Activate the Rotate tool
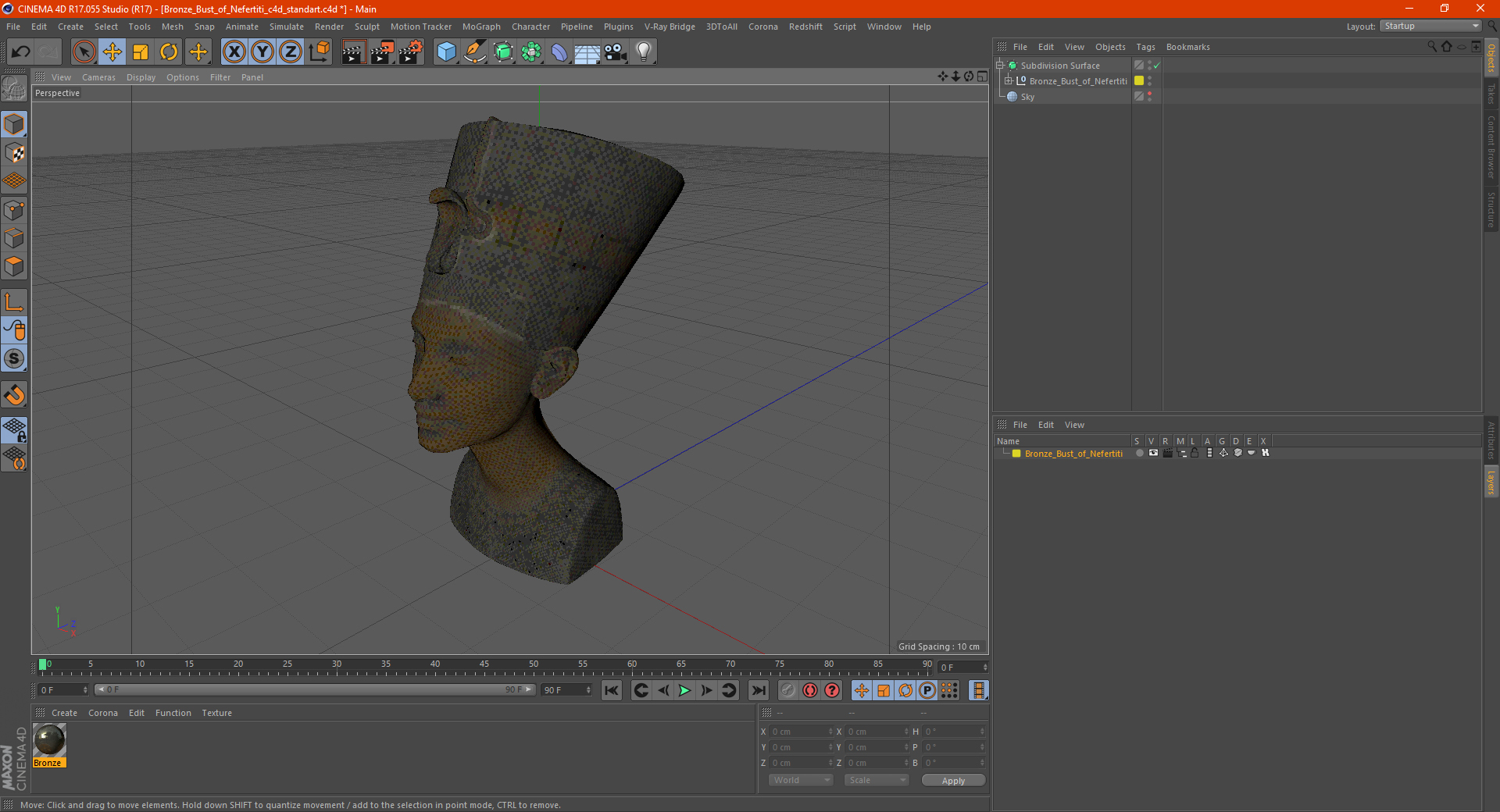This screenshot has height=812, width=1500. [169, 52]
